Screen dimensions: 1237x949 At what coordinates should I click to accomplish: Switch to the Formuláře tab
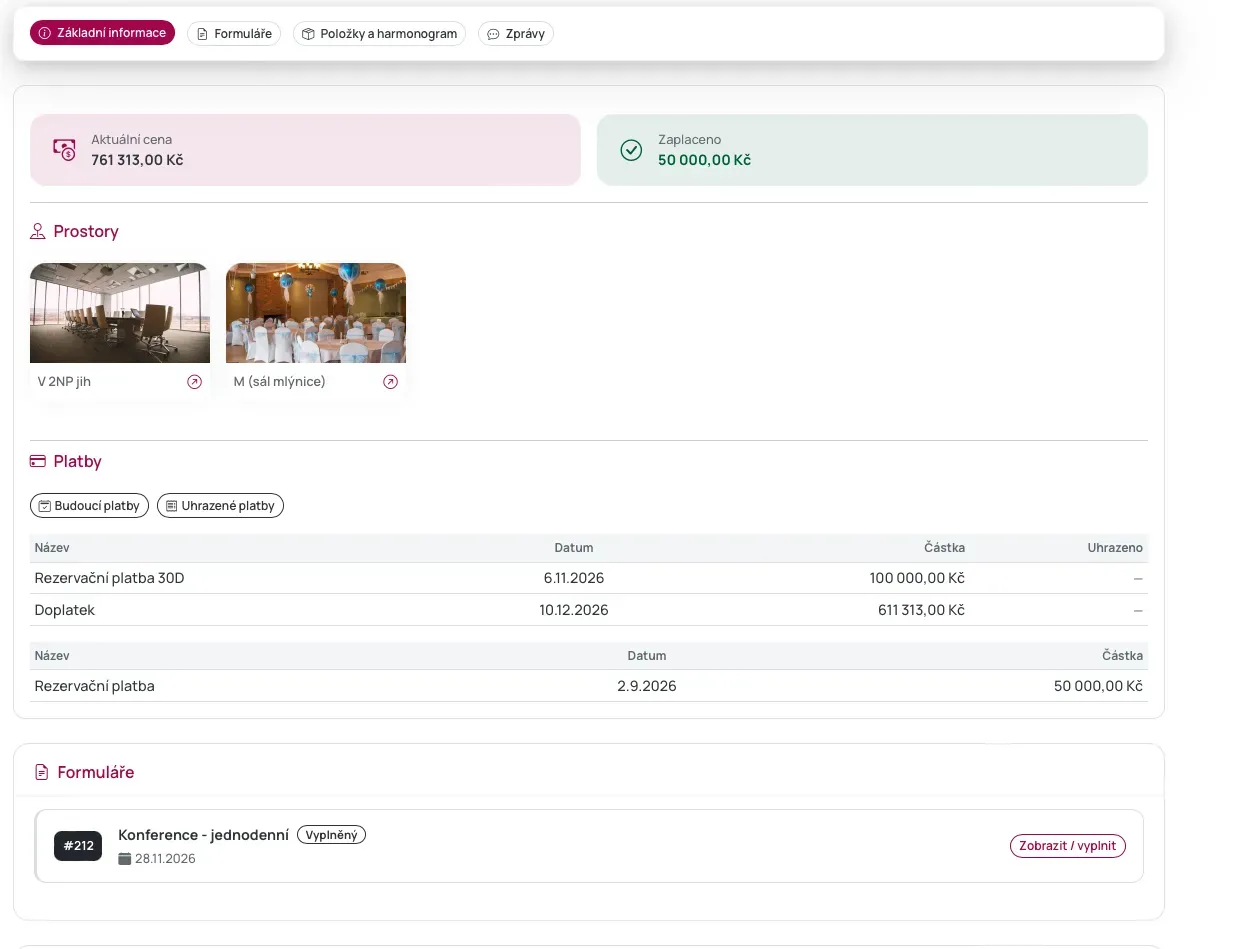[234, 34]
